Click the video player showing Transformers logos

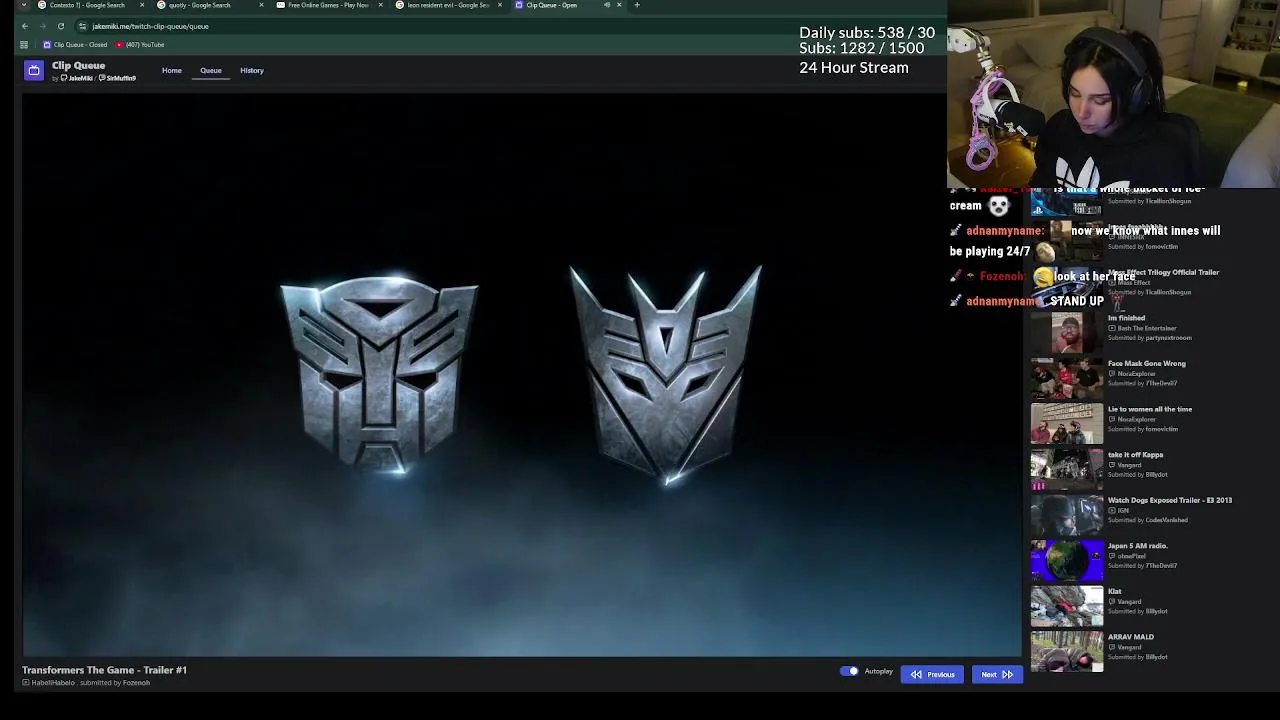[x=521, y=375]
